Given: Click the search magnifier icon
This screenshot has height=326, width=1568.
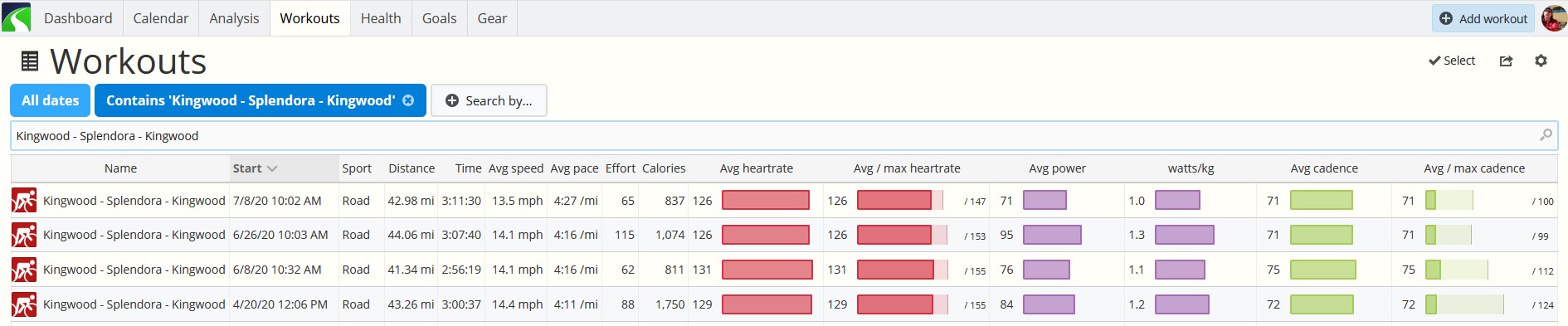Looking at the screenshot, I should click(x=1546, y=135).
